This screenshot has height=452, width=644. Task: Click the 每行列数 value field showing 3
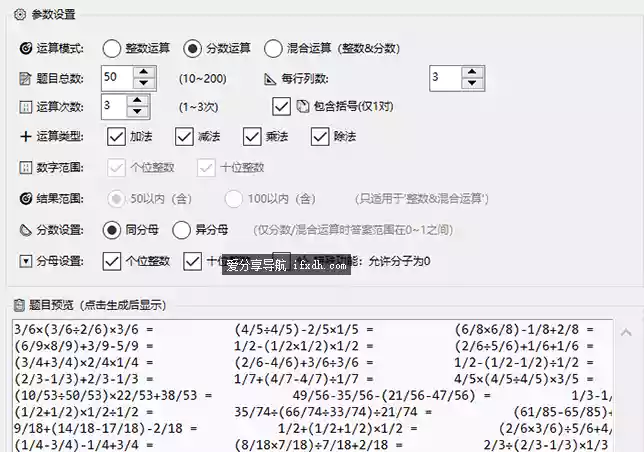click(x=446, y=78)
